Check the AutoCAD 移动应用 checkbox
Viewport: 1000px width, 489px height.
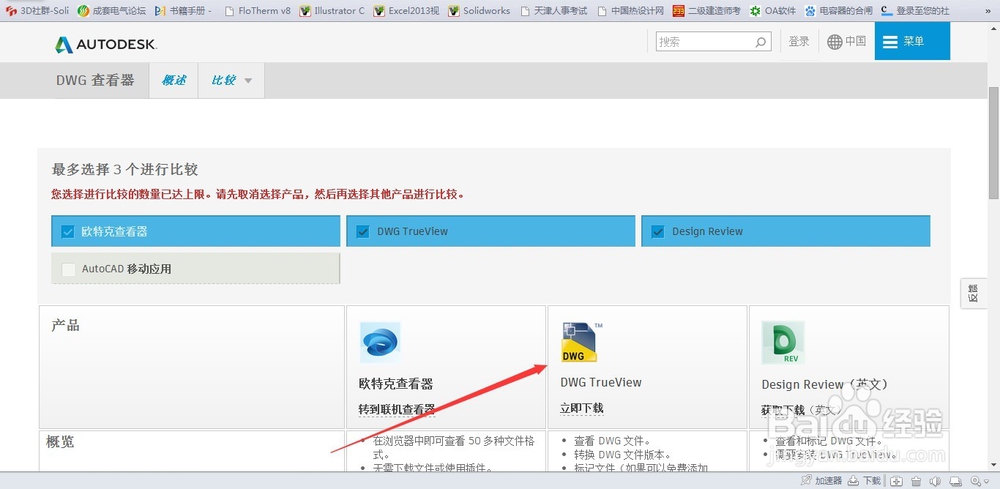(x=68, y=269)
